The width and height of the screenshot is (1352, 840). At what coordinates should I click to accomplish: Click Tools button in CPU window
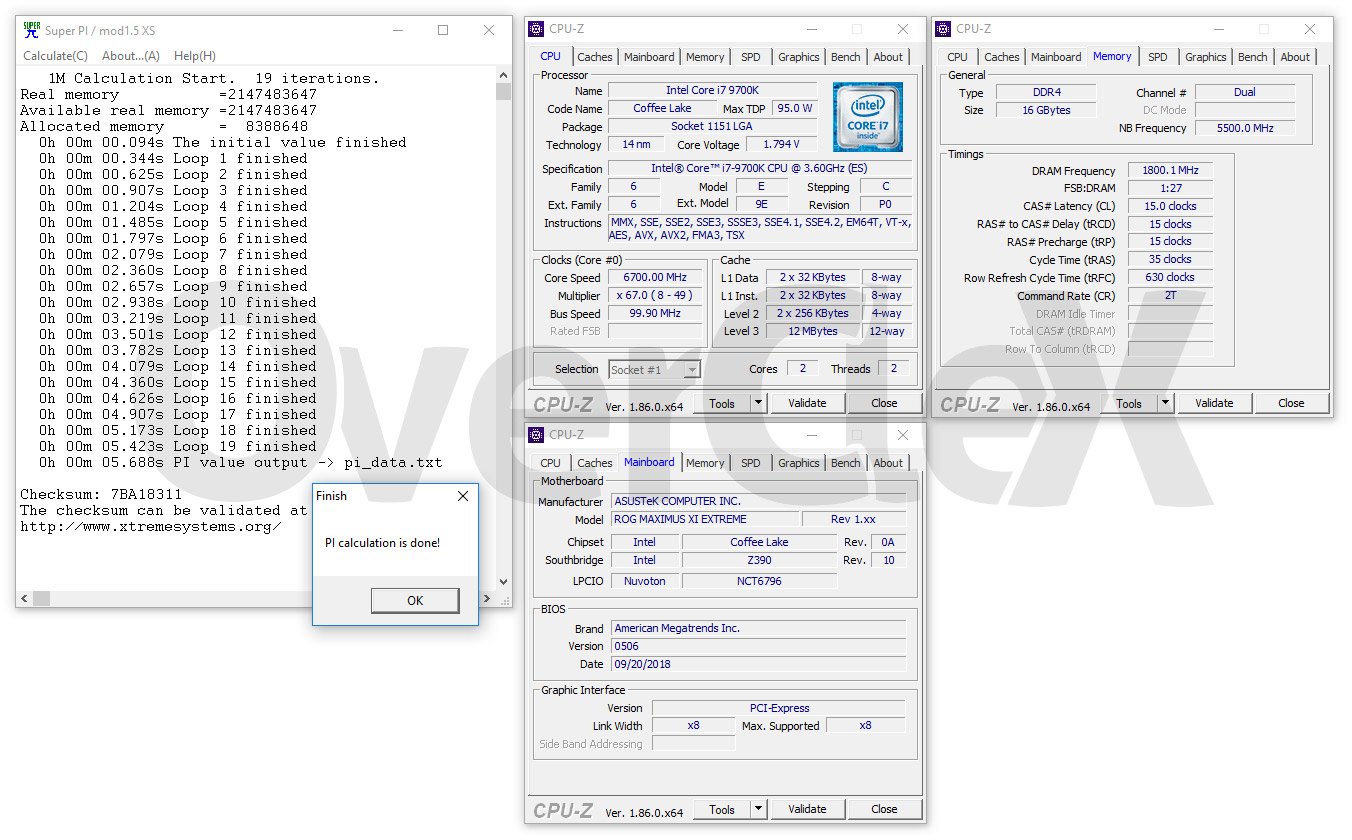coord(722,404)
